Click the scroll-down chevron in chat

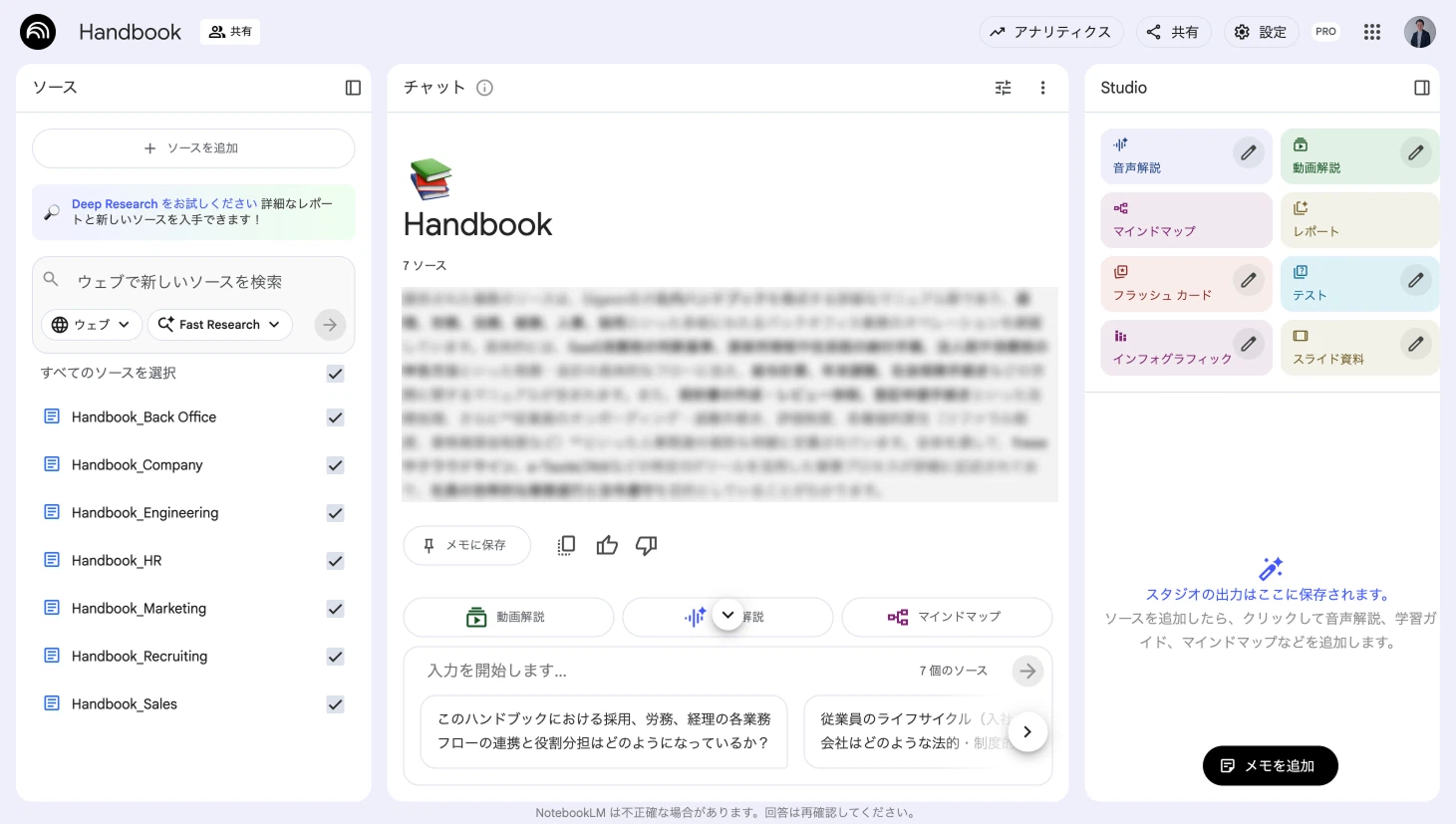coord(728,615)
